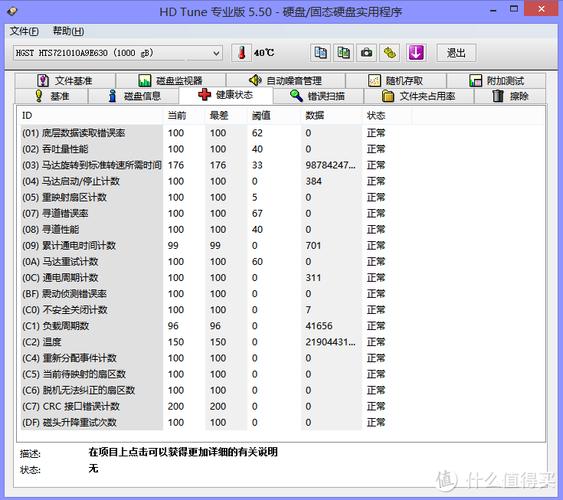Click the red cross health icon

pos(205,95)
